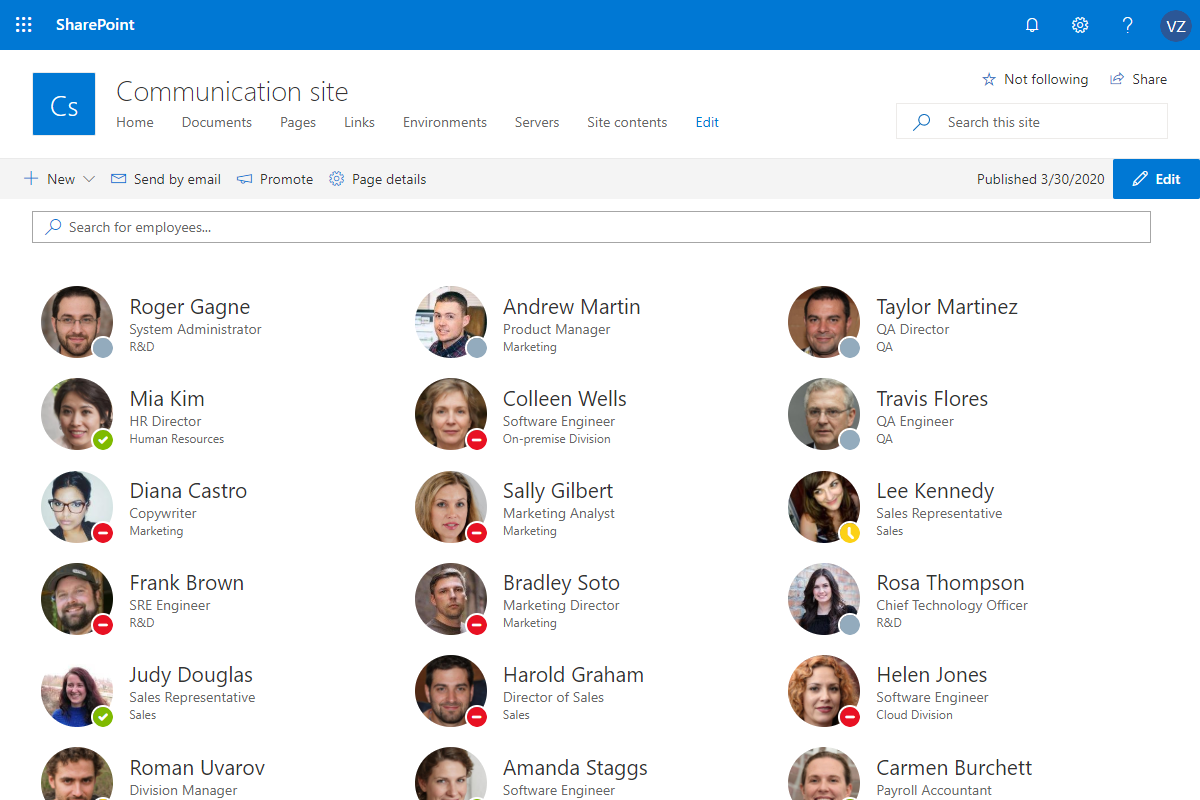Click the VZ account avatar

(x=1176, y=25)
